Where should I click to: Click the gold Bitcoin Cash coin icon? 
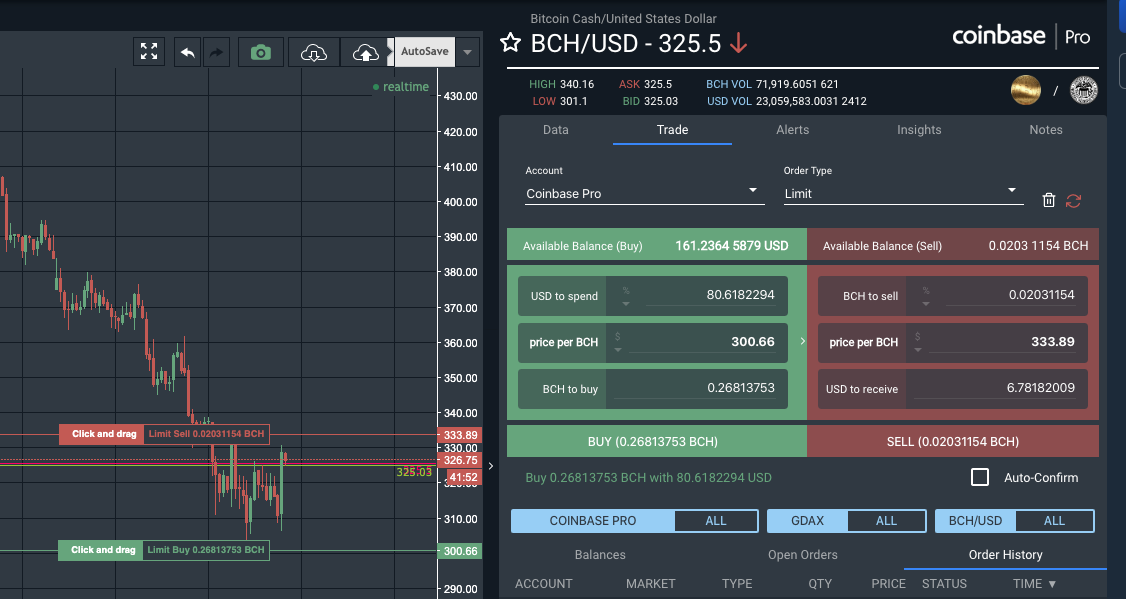1025,90
